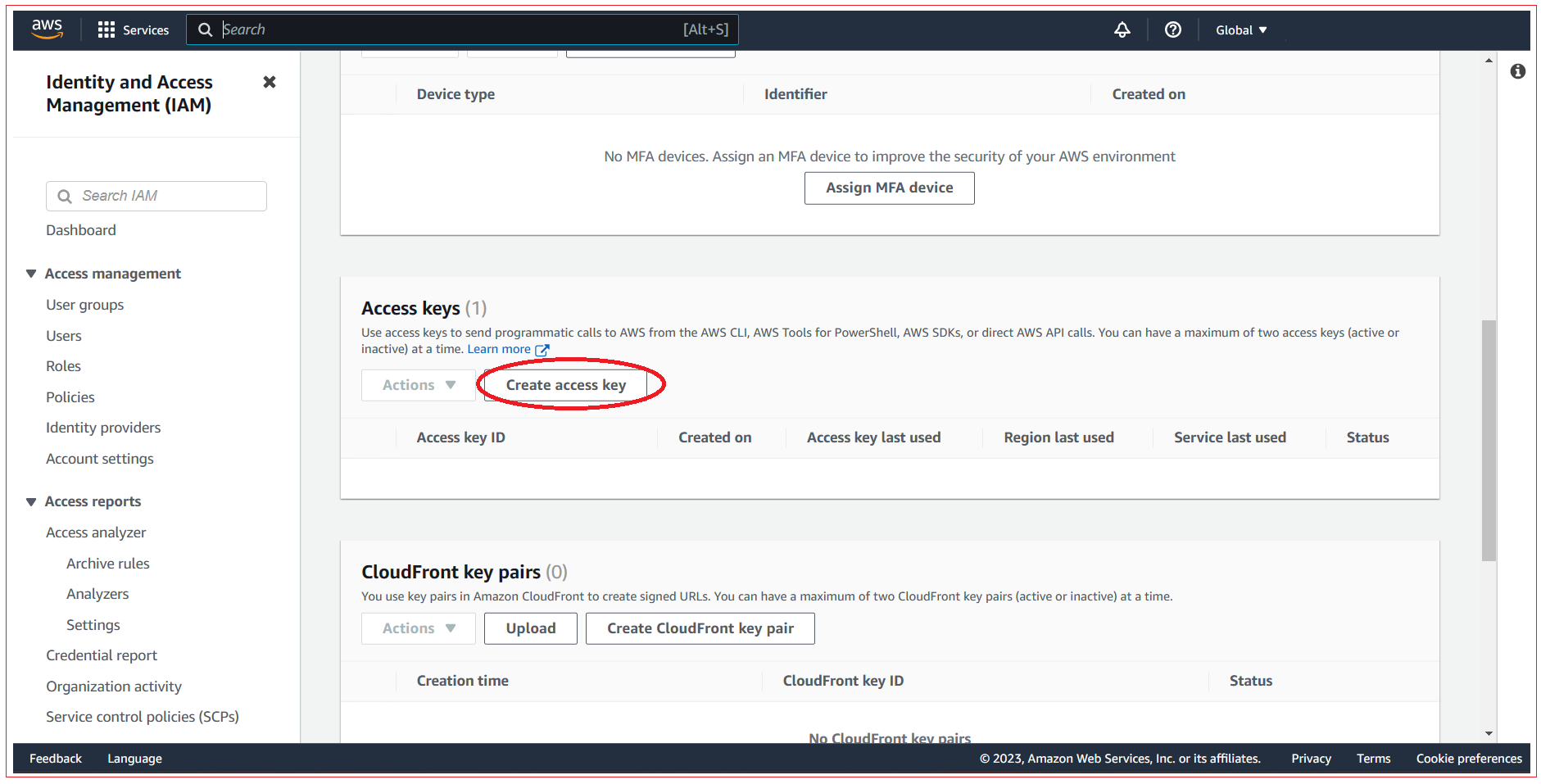The width and height of the screenshot is (1541, 784).
Task: Click the Language option in footer
Action: [x=134, y=759]
